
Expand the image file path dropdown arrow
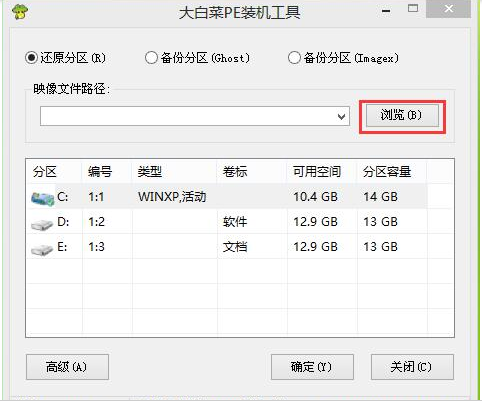(341, 117)
